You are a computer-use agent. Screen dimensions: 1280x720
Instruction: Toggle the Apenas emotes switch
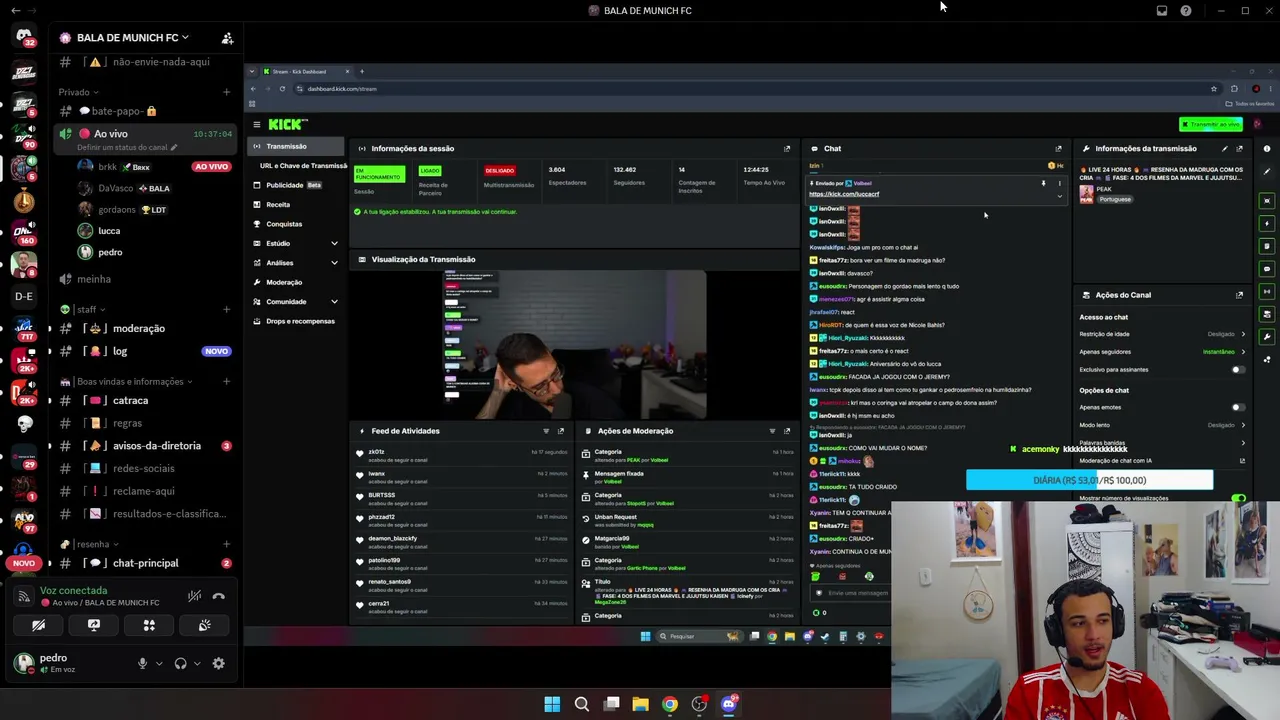(1237, 408)
